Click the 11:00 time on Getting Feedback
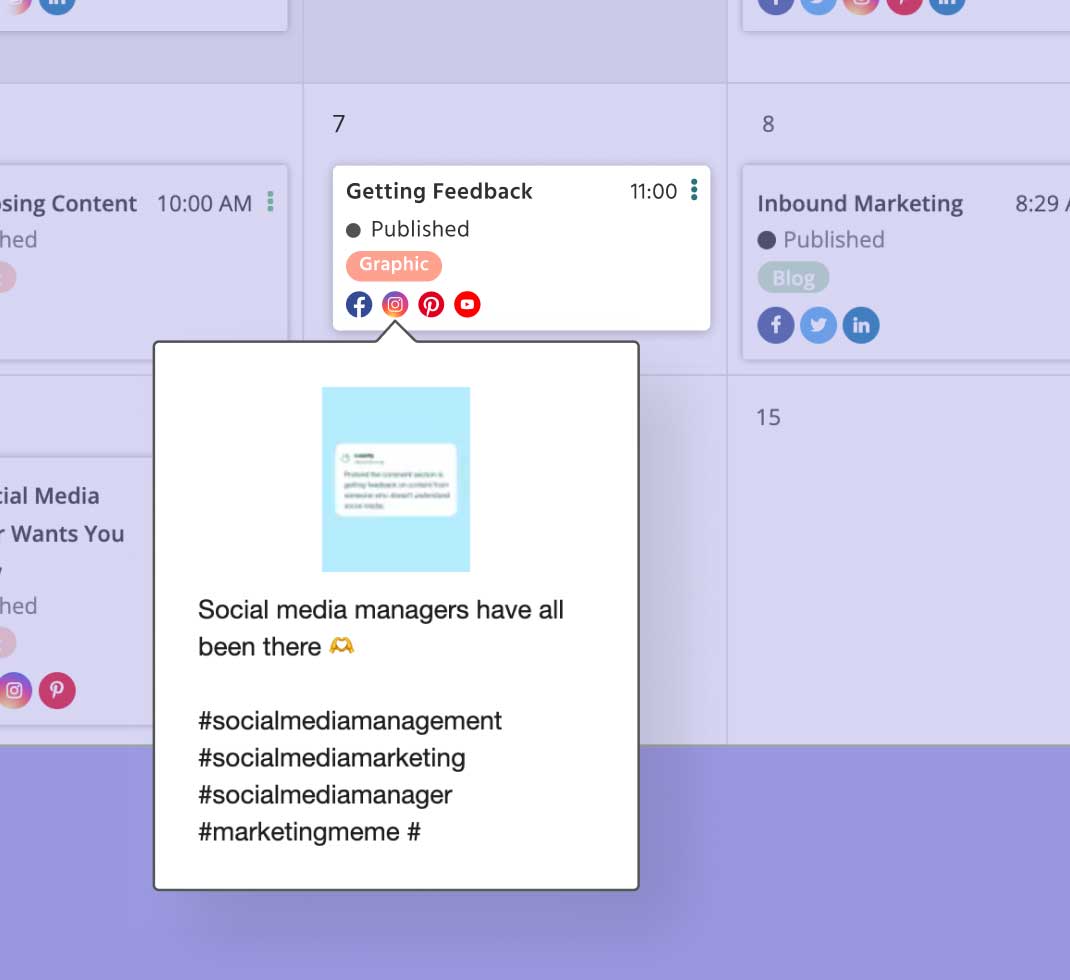 (653, 191)
